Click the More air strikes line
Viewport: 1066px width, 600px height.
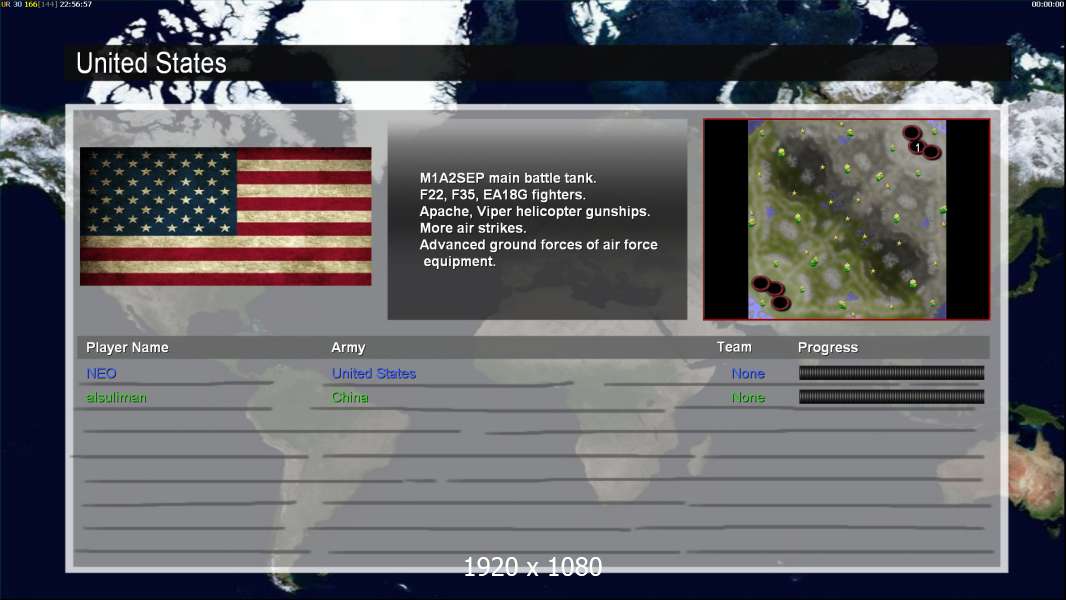coord(472,228)
